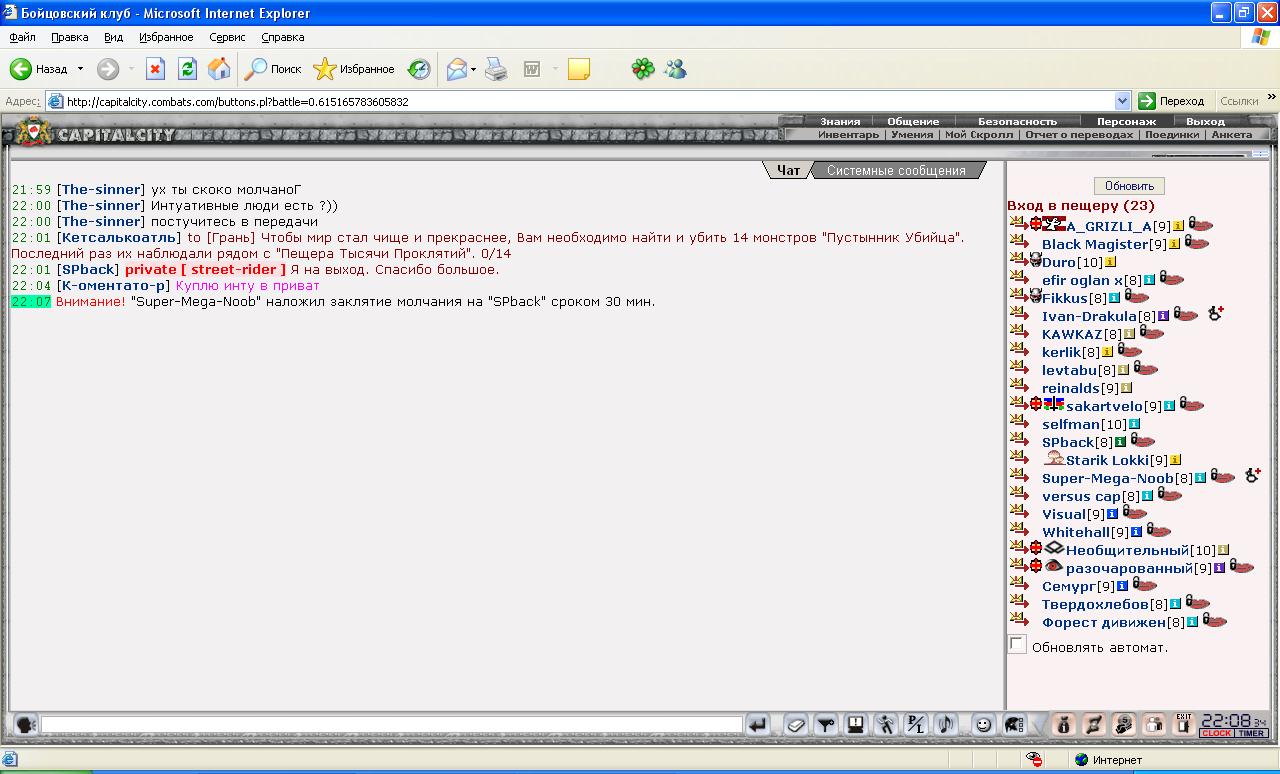Click private message arrow beside KAWKAZ
Viewport: 1280px width, 774px height.
(x=1018, y=332)
